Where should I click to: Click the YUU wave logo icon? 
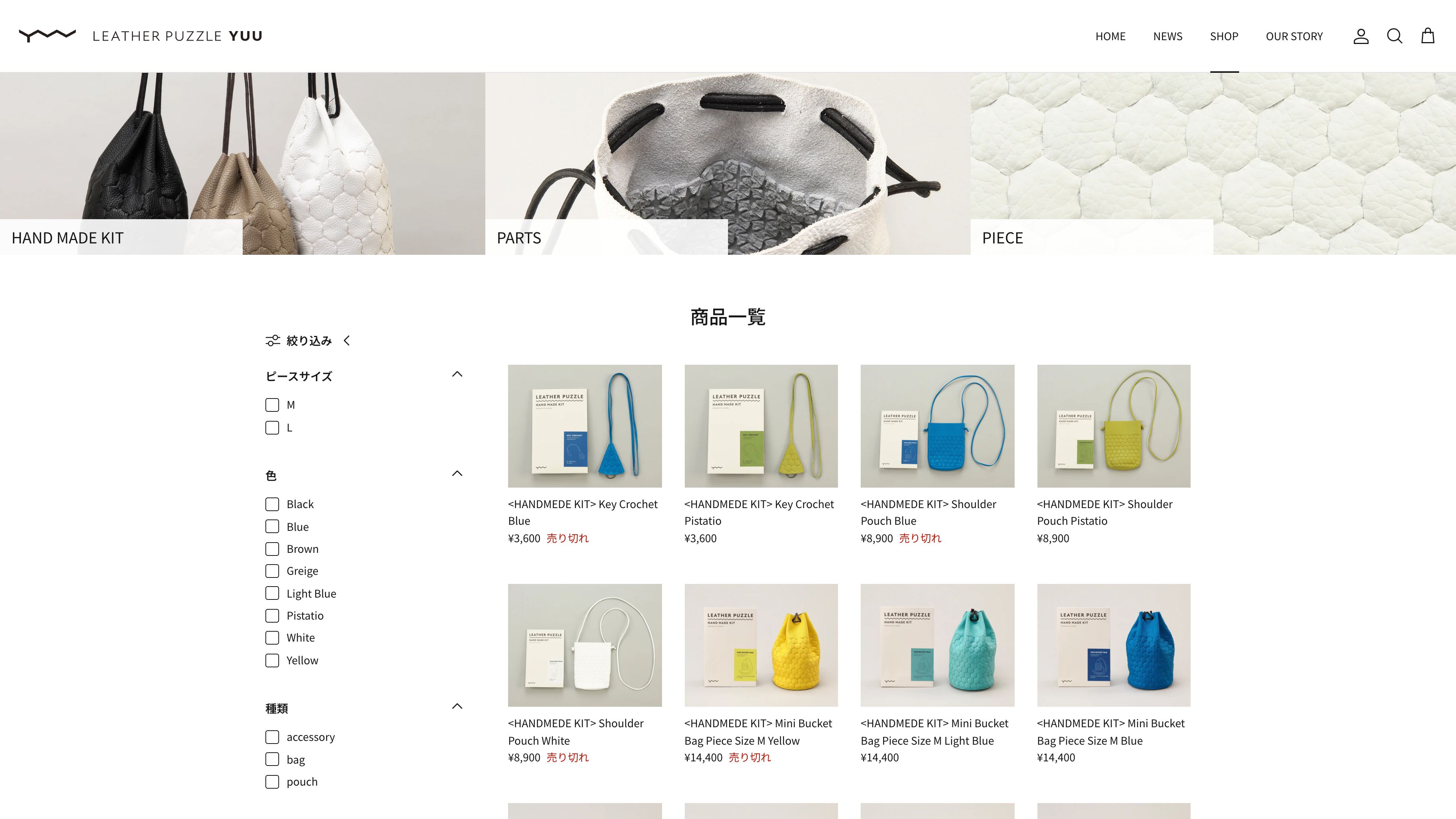click(47, 36)
